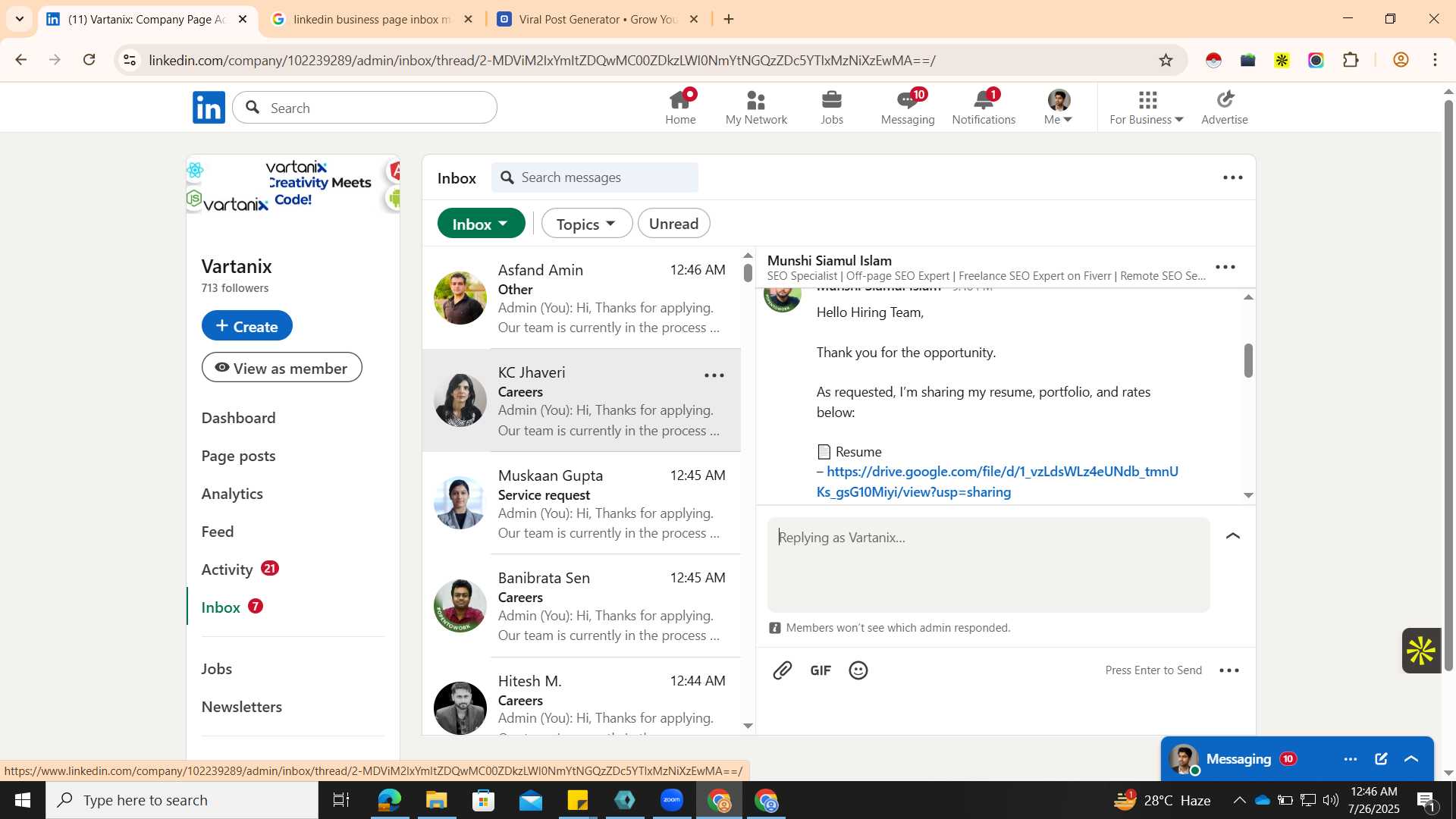
Task: Open Chrome menu three dots
Action: coord(1436,60)
